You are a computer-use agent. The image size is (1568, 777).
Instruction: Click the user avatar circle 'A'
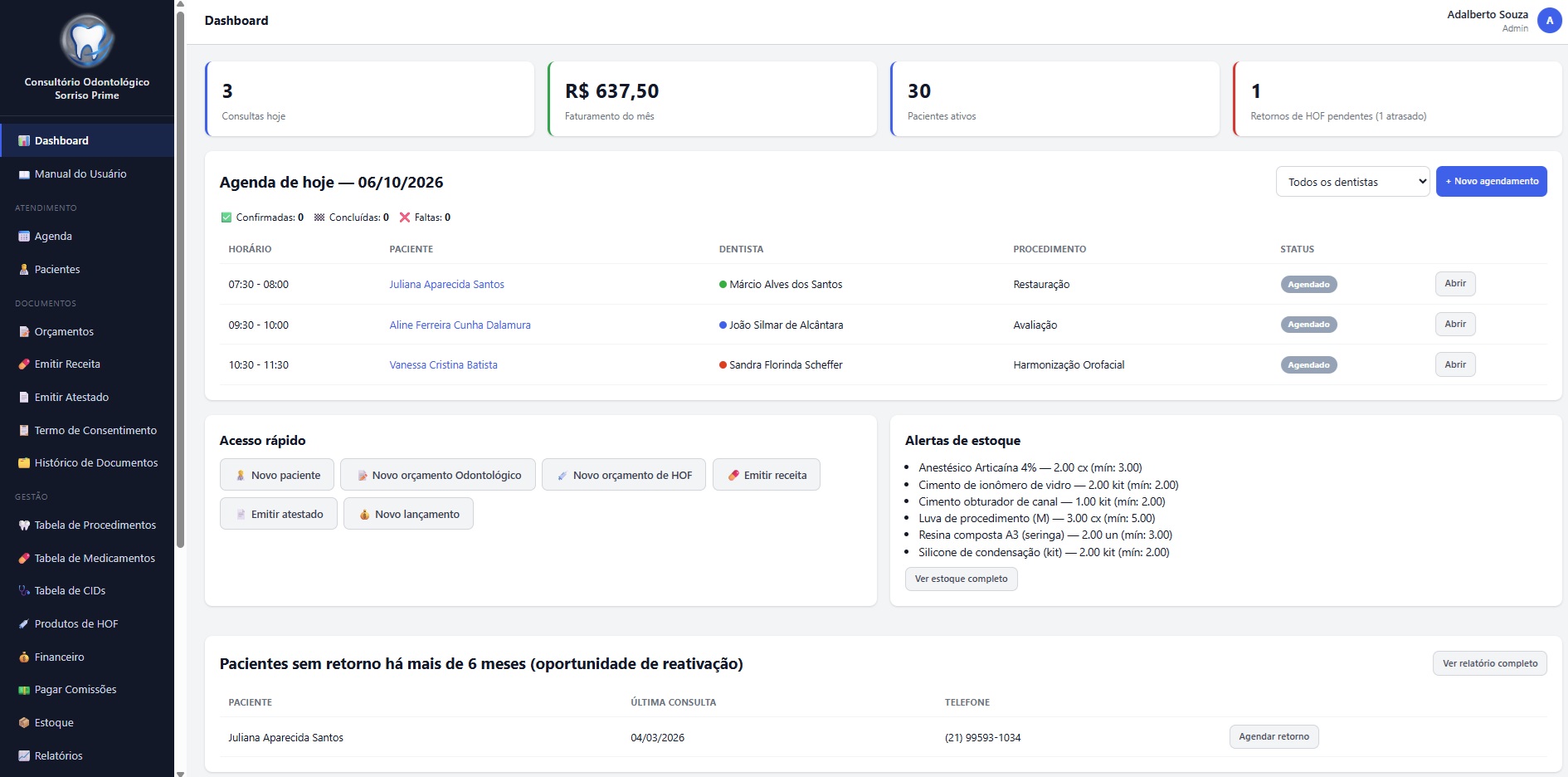[1549, 21]
